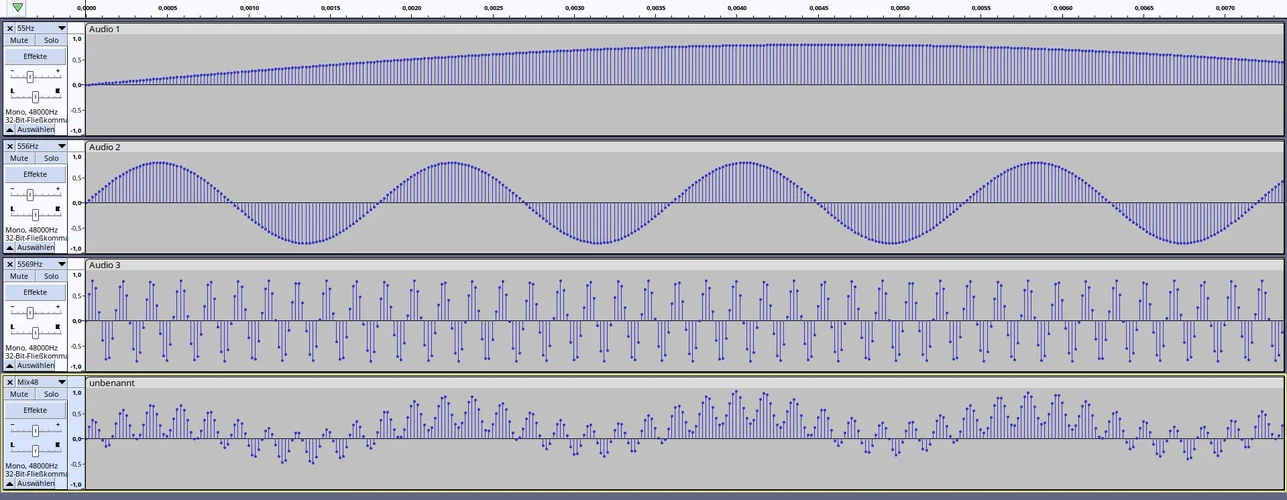Mute the 556Hz track
Viewport: 1287px width, 500px height.
19,158
